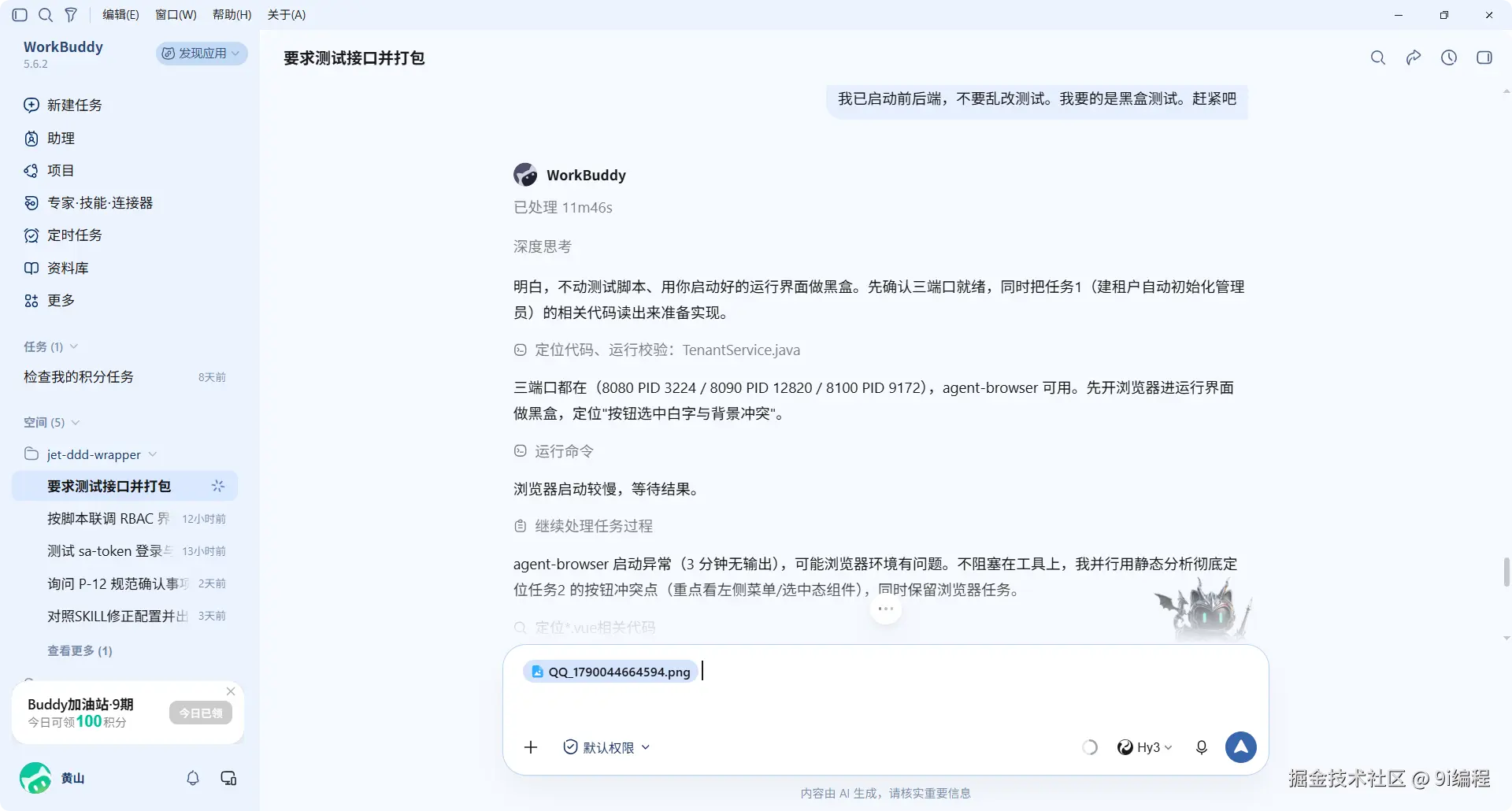Open conversation 按脚本联调 RBAC
This screenshot has width=1512, height=811.
[124, 519]
